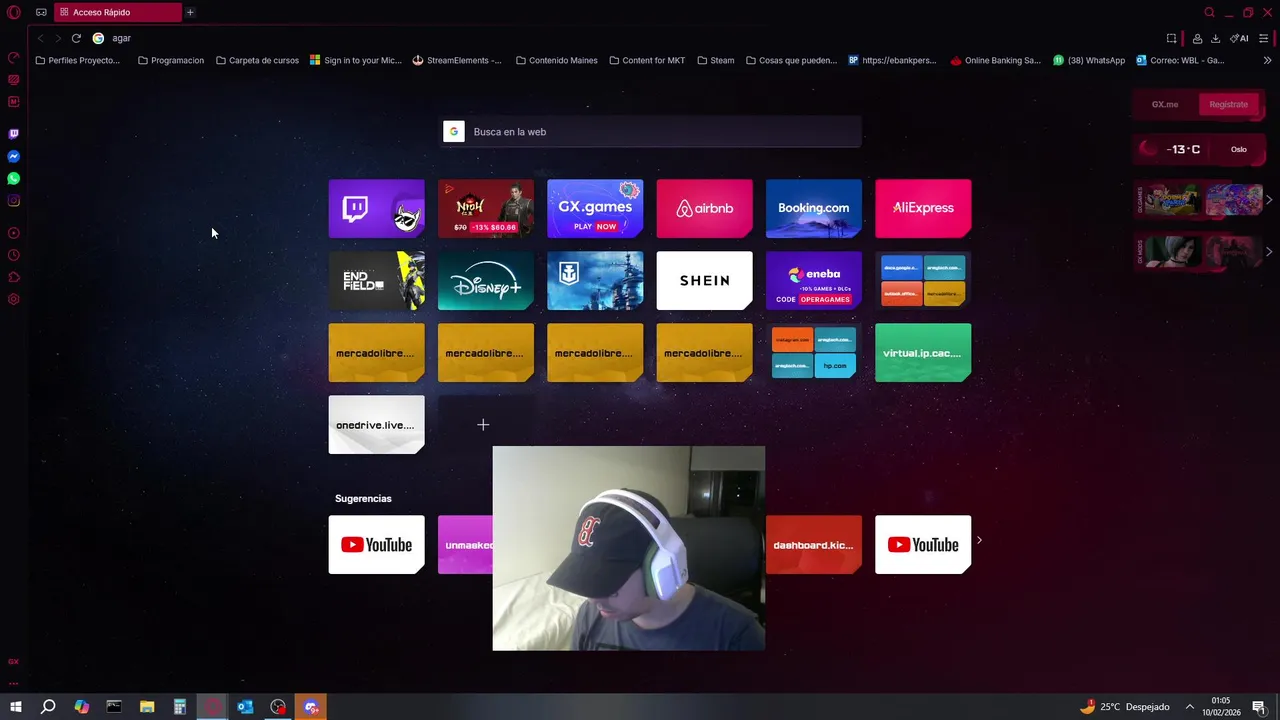Reload the current page
The image size is (1280, 720).
coord(76,38)
